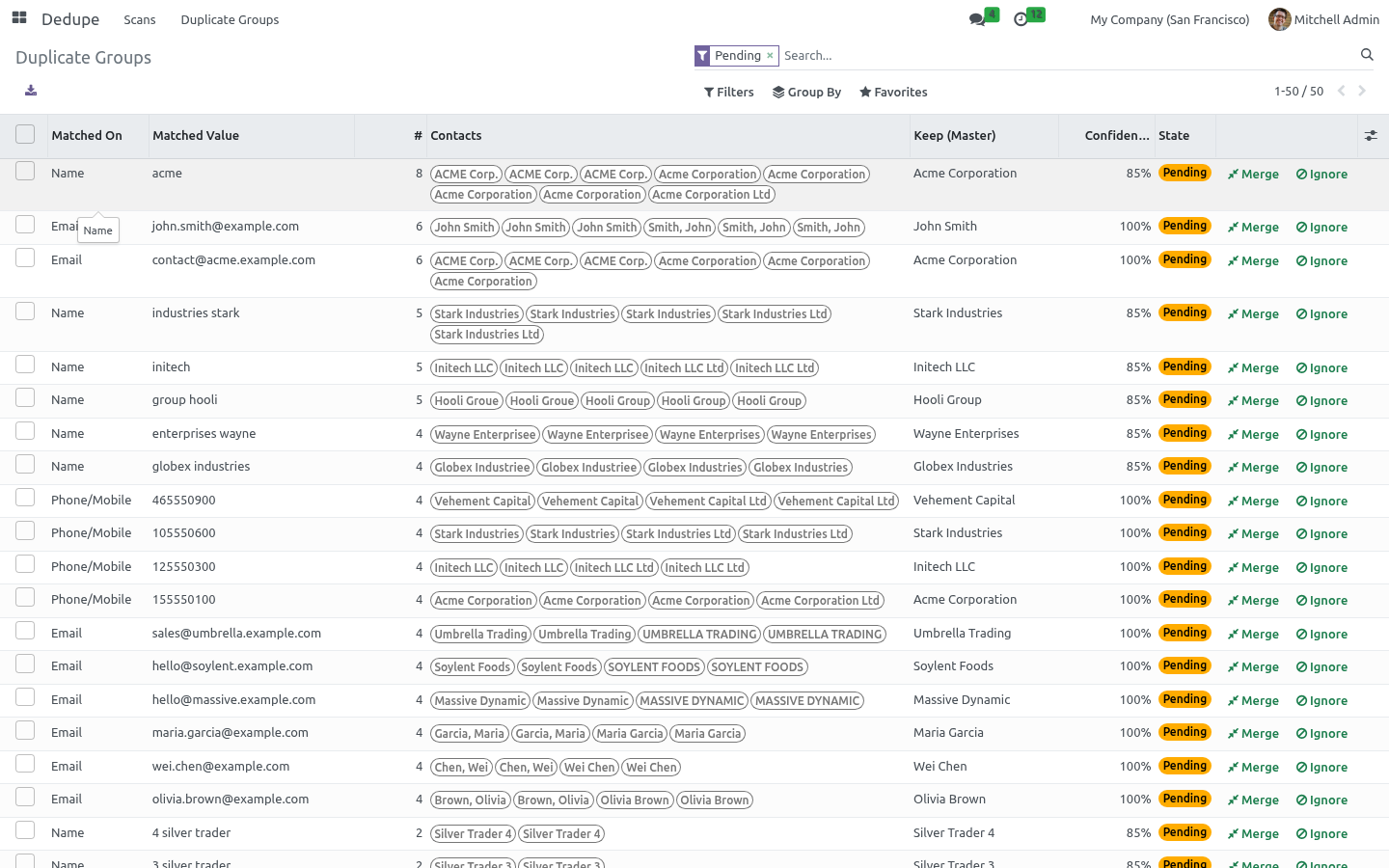Merge the initech name group
This screenshot has height=868, width=1389.
click(1253, 368)
